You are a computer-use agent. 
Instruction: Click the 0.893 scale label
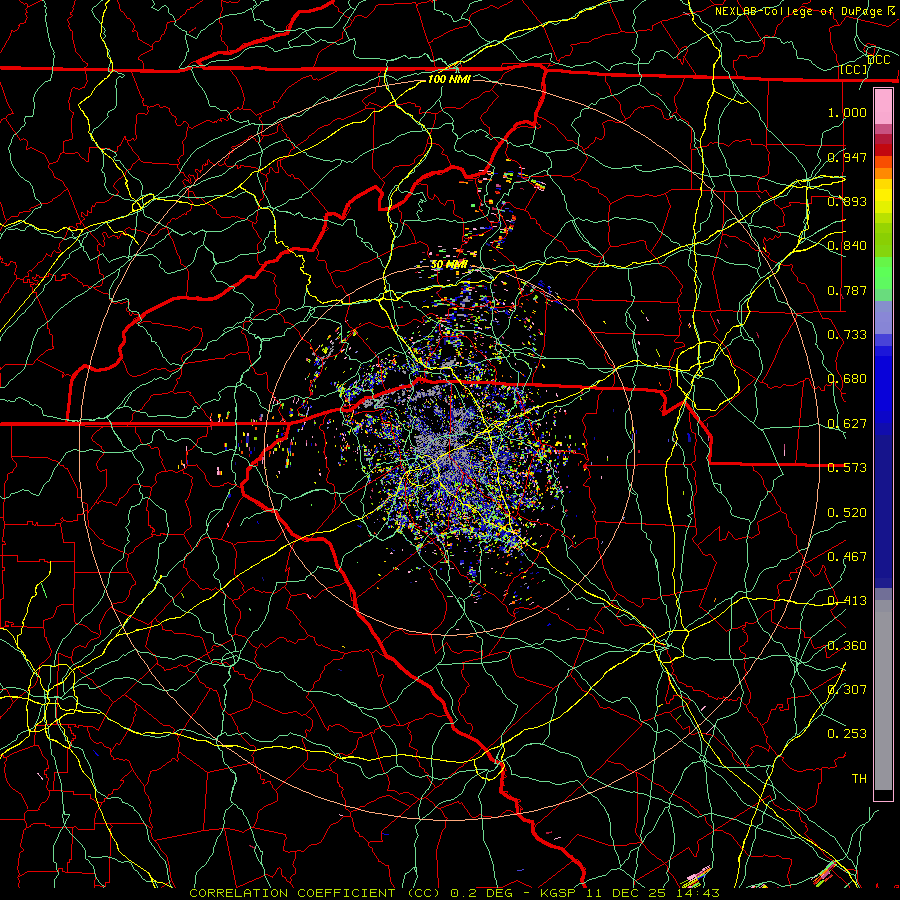[847, 201]
